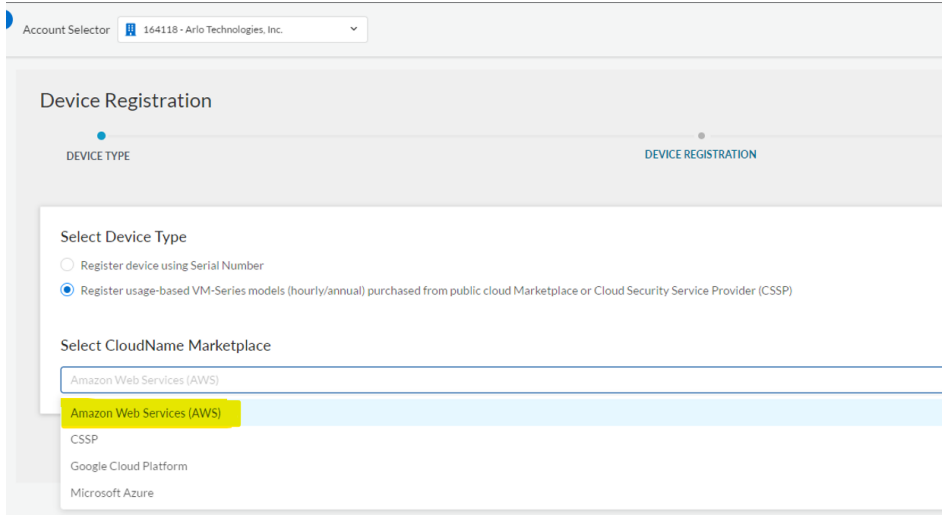Viewport: 951px width, 523px height.
Task: Click the 'Select Device Type' heading
Action: pyautogui.click(x=123, y=237)
